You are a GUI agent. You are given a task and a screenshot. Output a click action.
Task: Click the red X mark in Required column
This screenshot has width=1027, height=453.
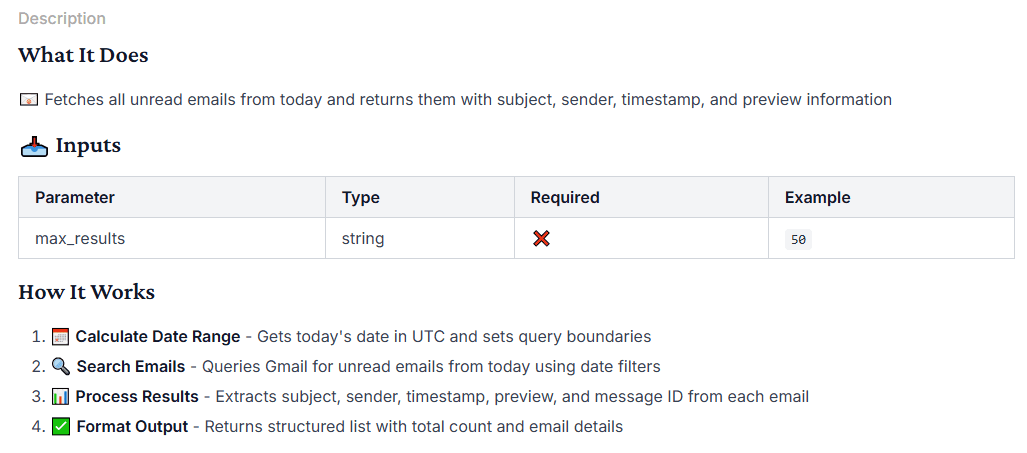click(541, 239)
